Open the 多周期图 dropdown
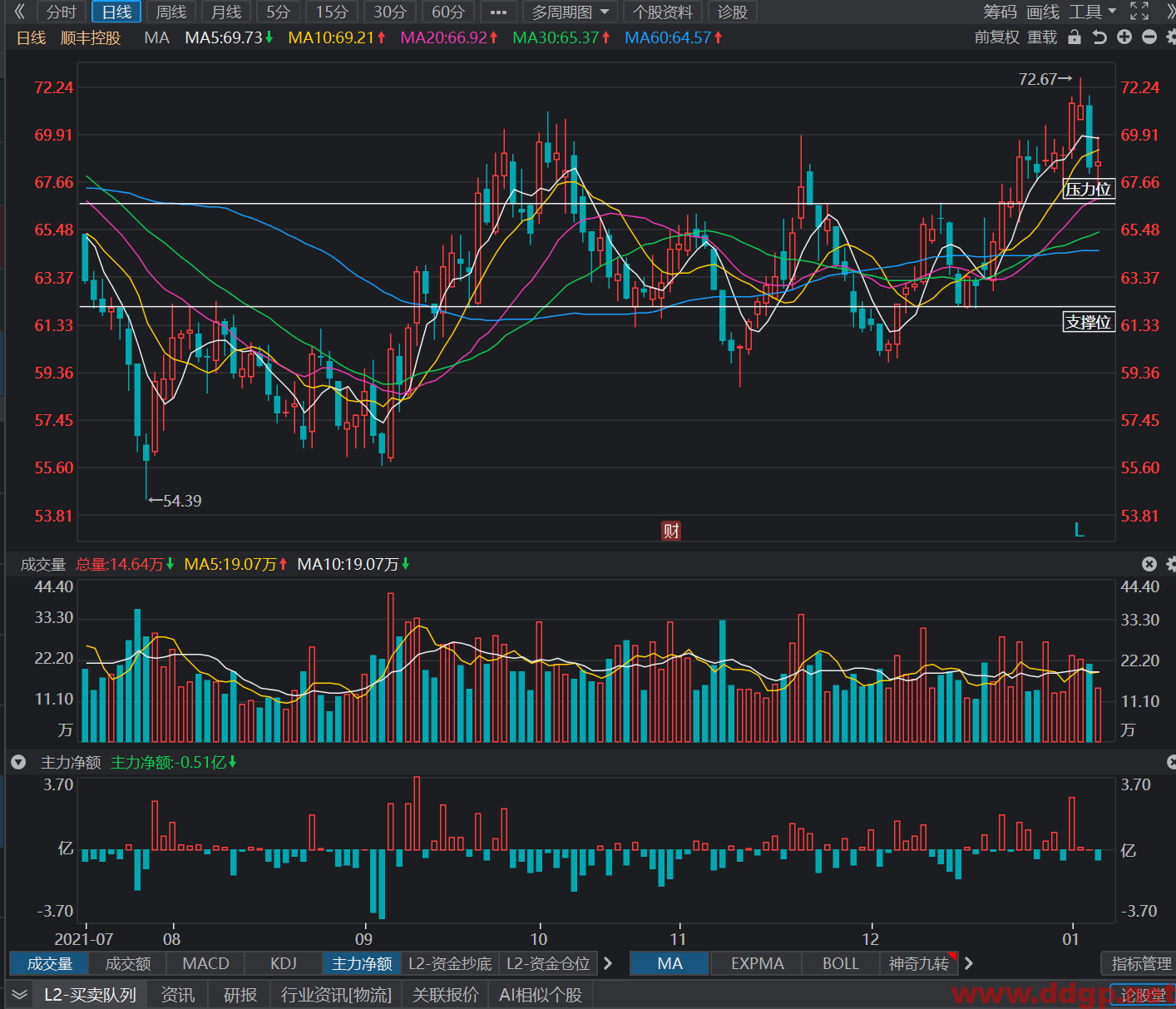Screen dimensions: 1176x1009 [x=571, y=12]
